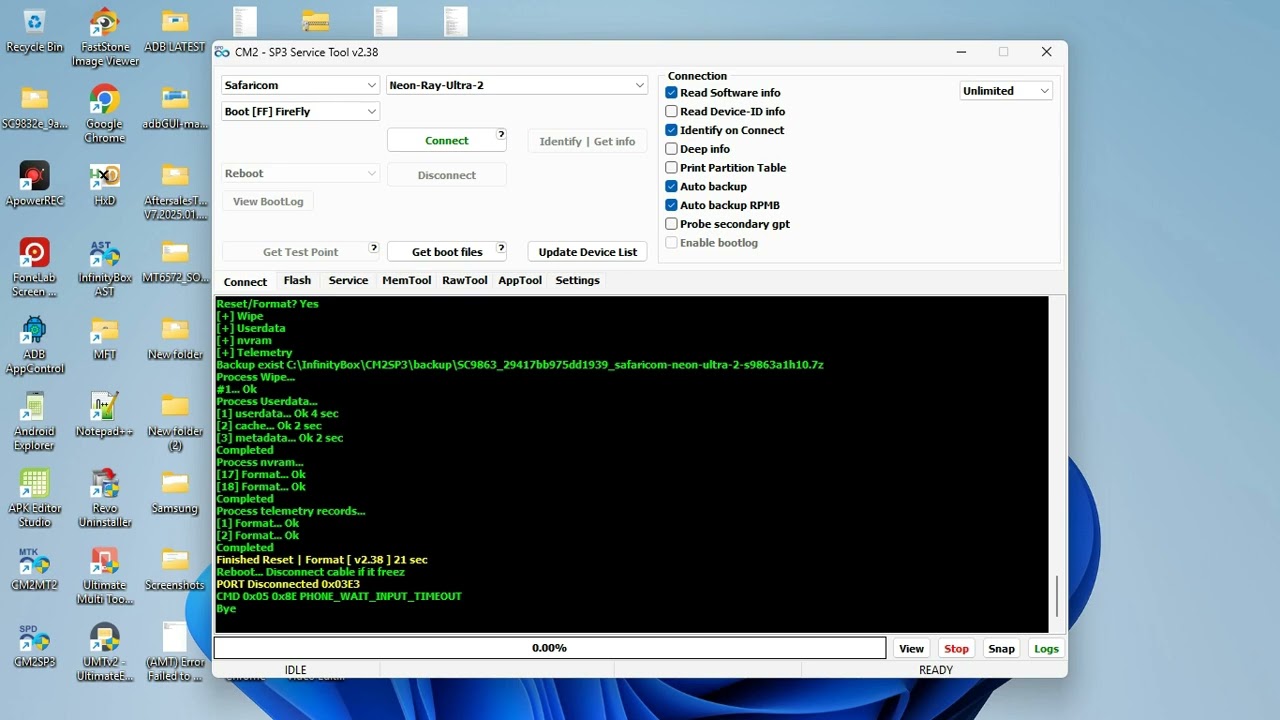This screenshot has width=1280, height=720.
Task: Open InfinityBox AST desktop icon
Action: coord(104,268)
